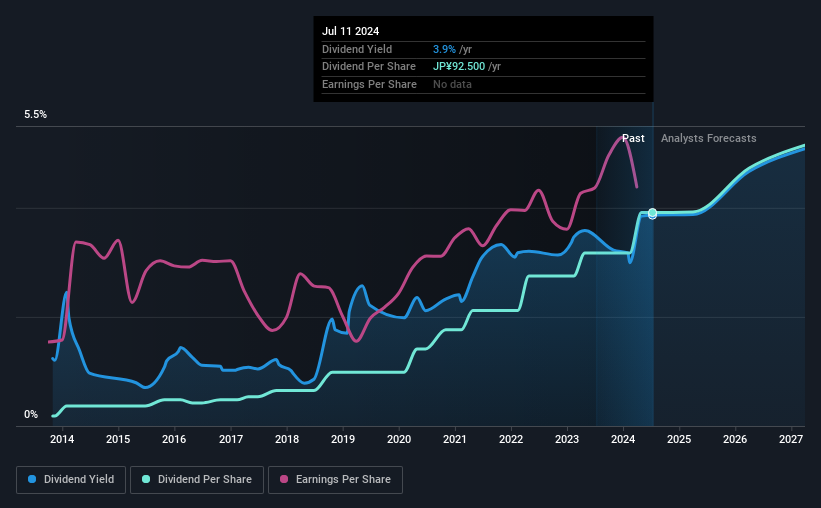Toggle the Earnings Per Share legend button

pos(335,480)
